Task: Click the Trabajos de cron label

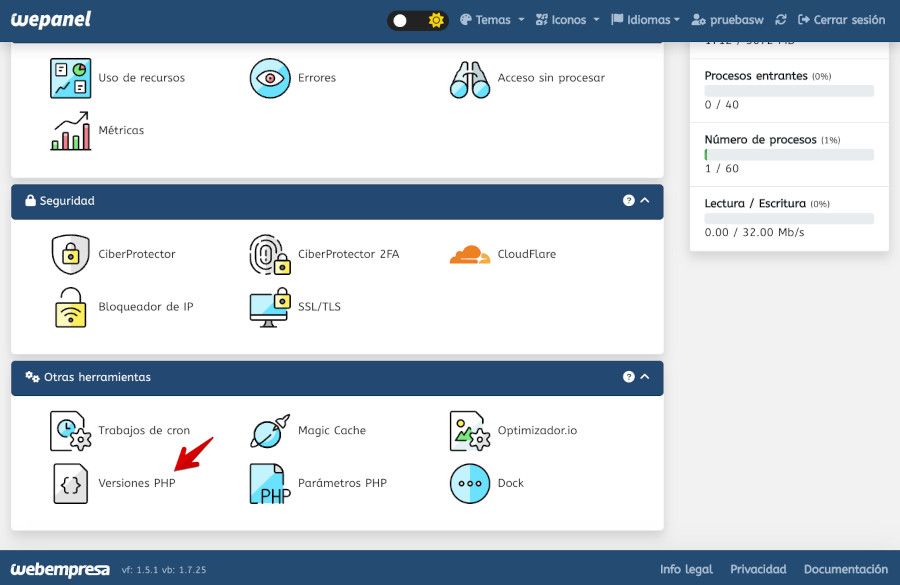Action: 143,430
